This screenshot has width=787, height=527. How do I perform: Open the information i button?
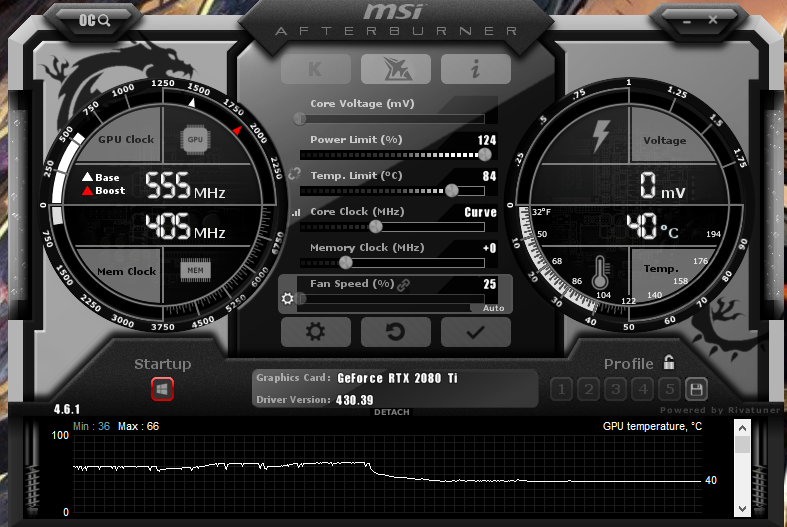point(476,69)
